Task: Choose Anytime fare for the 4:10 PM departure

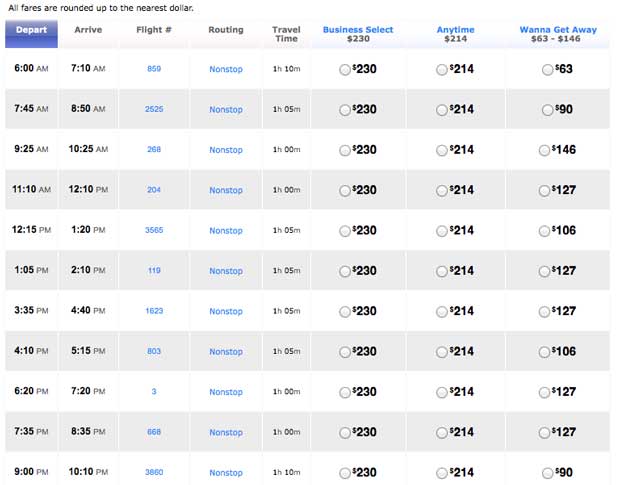Action: pos(442,352)
